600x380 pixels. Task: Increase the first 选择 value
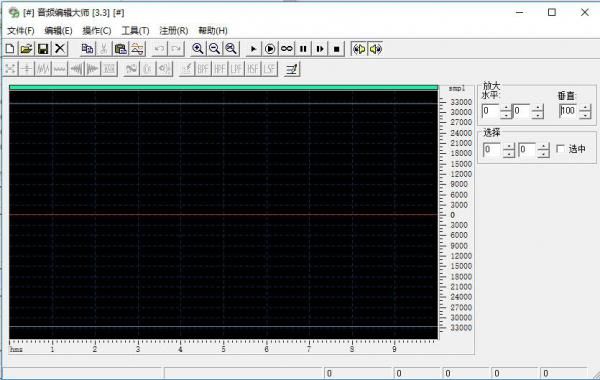click(x=509, y=146)
